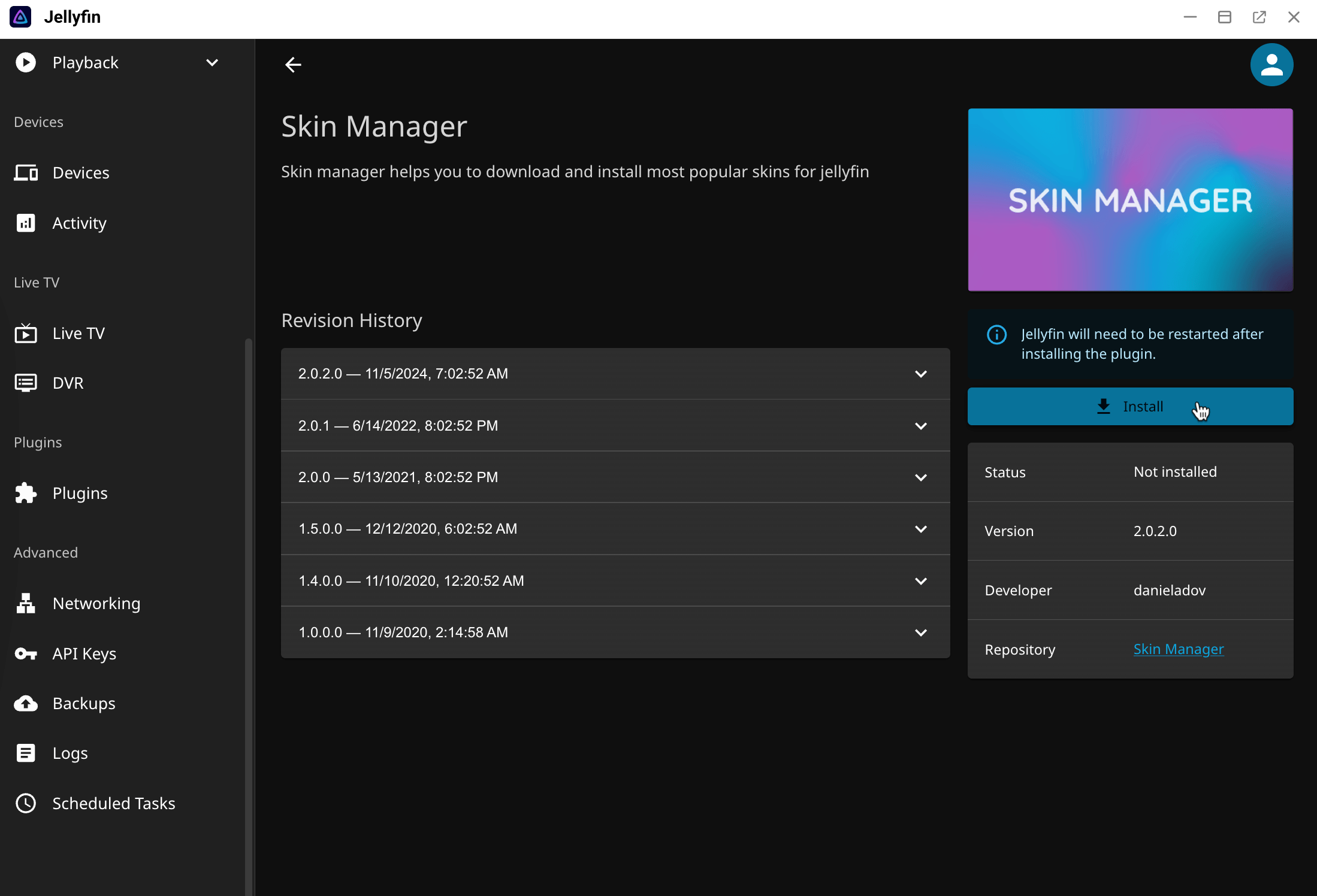
Task: Click the Scheduled Tasks clock icon
Action: click(26, 803)
